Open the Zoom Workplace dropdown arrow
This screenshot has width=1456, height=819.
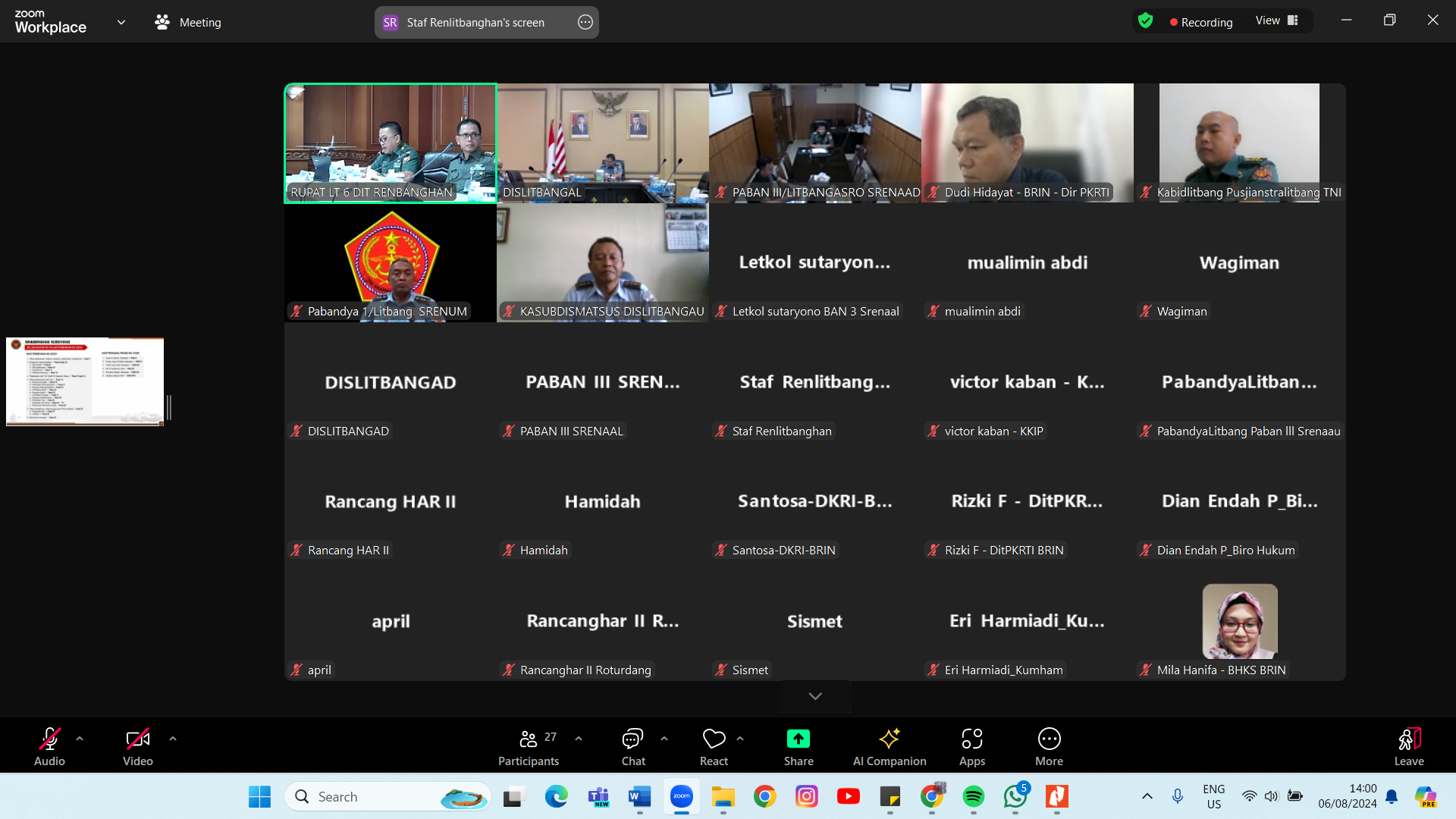[x=121, y=23]
